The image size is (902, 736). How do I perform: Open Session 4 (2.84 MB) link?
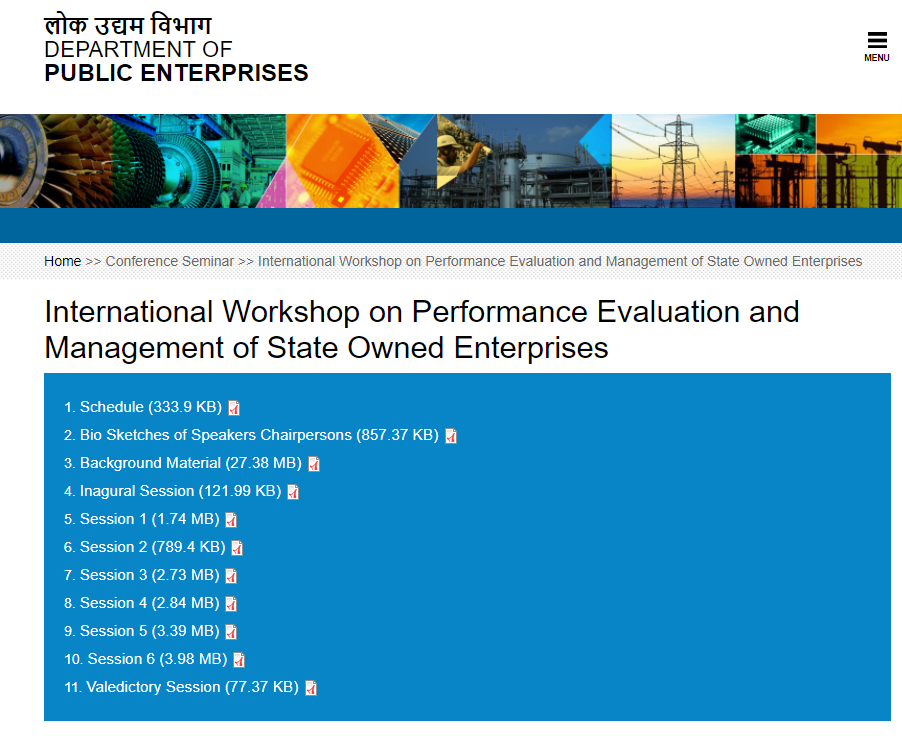pos(150,603)
